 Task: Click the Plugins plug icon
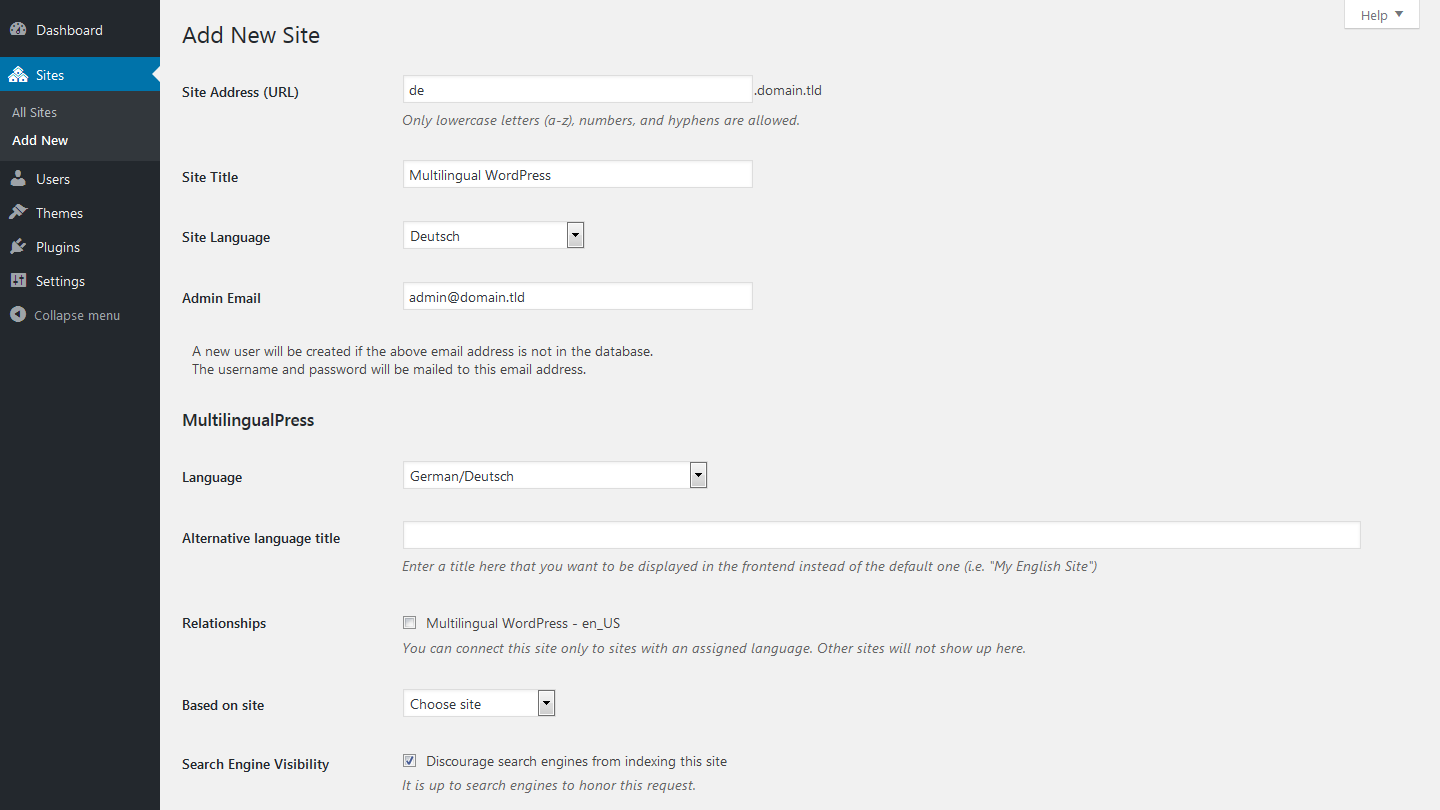click(x=18, y=246)
